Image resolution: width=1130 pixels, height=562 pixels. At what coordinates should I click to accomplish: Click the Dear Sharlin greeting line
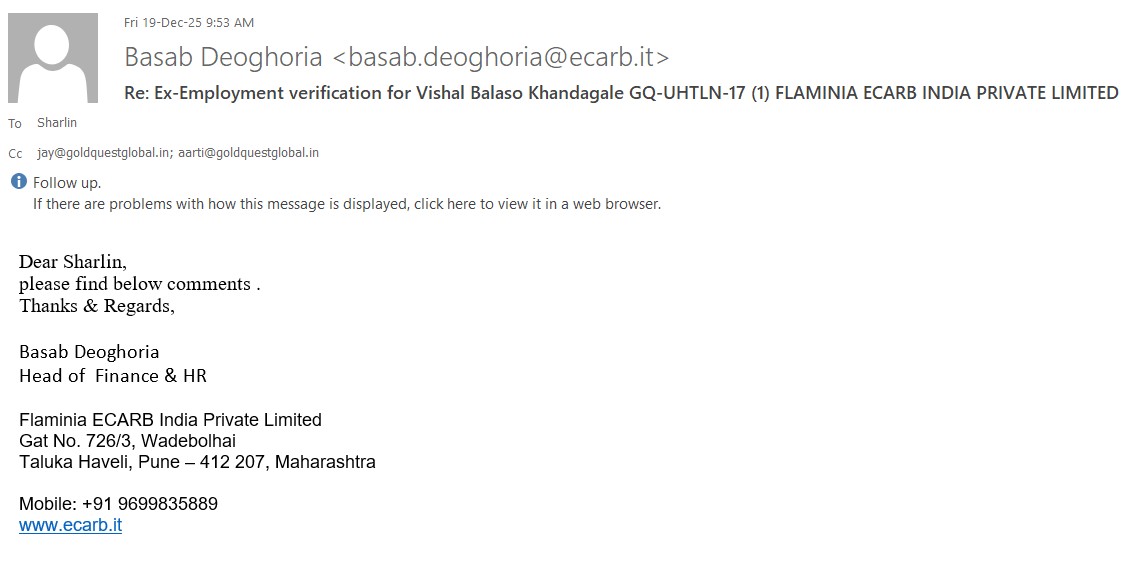pos(73,262)
